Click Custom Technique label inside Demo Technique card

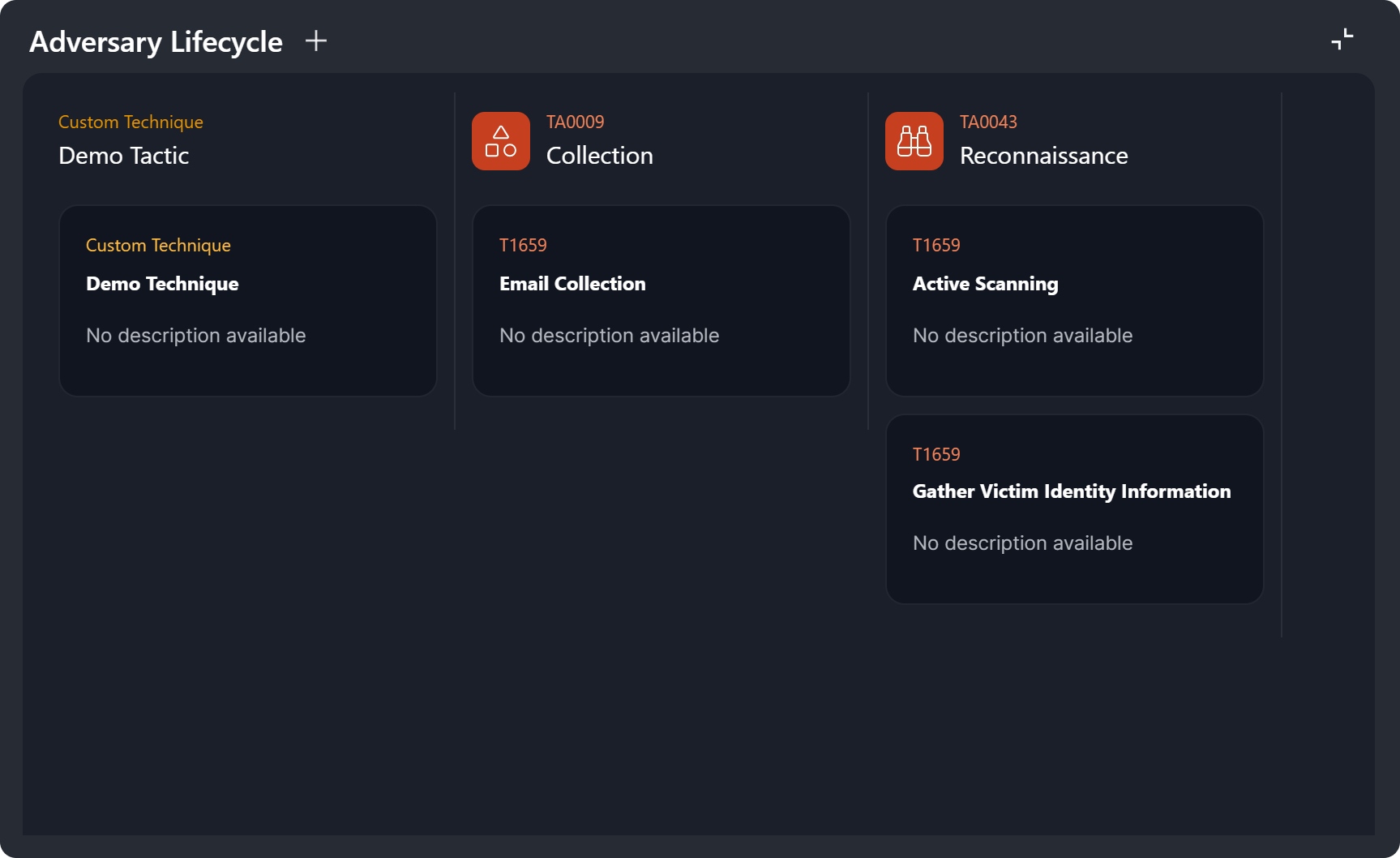(158, 245)
